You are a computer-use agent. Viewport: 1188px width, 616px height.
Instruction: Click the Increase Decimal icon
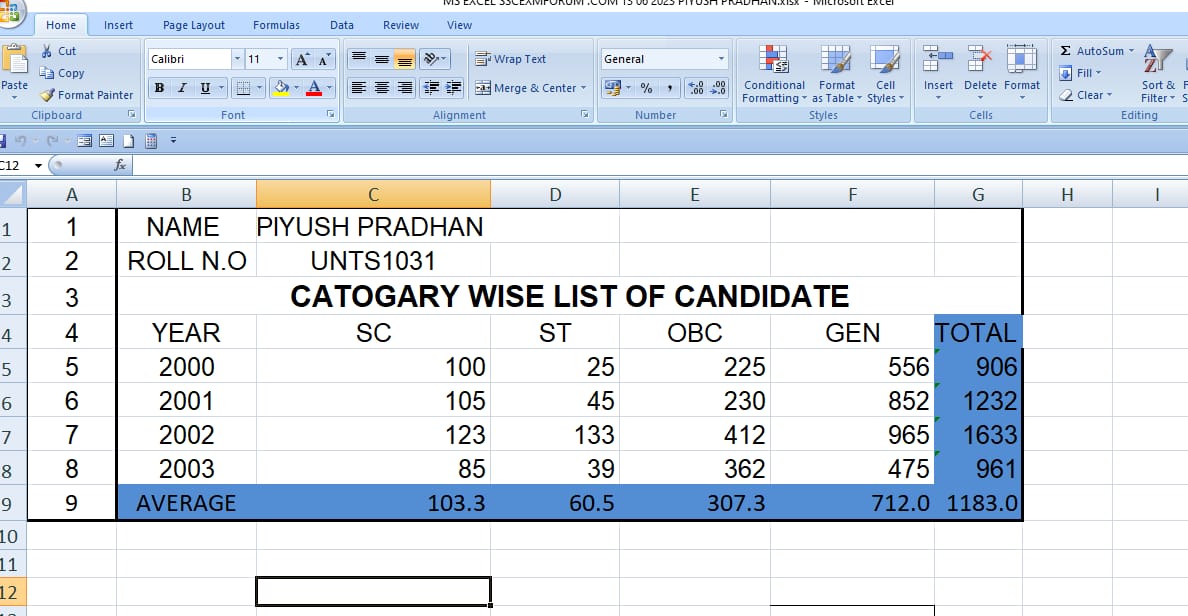(696, 88)
